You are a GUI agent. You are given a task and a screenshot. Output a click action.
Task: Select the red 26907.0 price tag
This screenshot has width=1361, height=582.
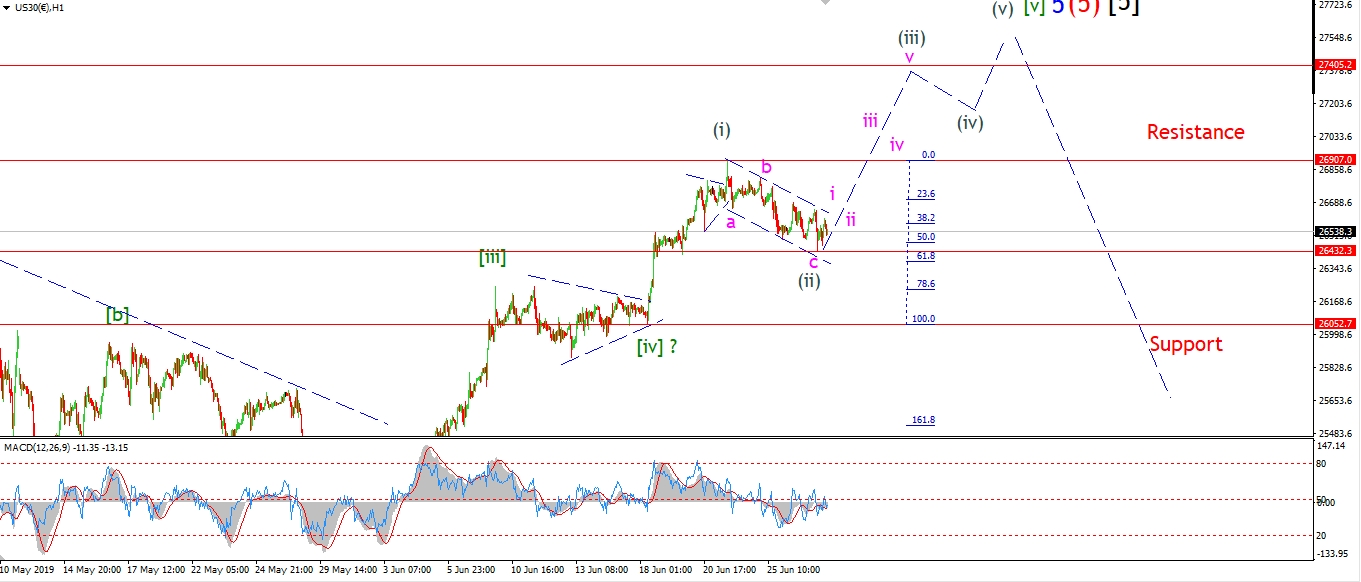[x=1335, y=160]
